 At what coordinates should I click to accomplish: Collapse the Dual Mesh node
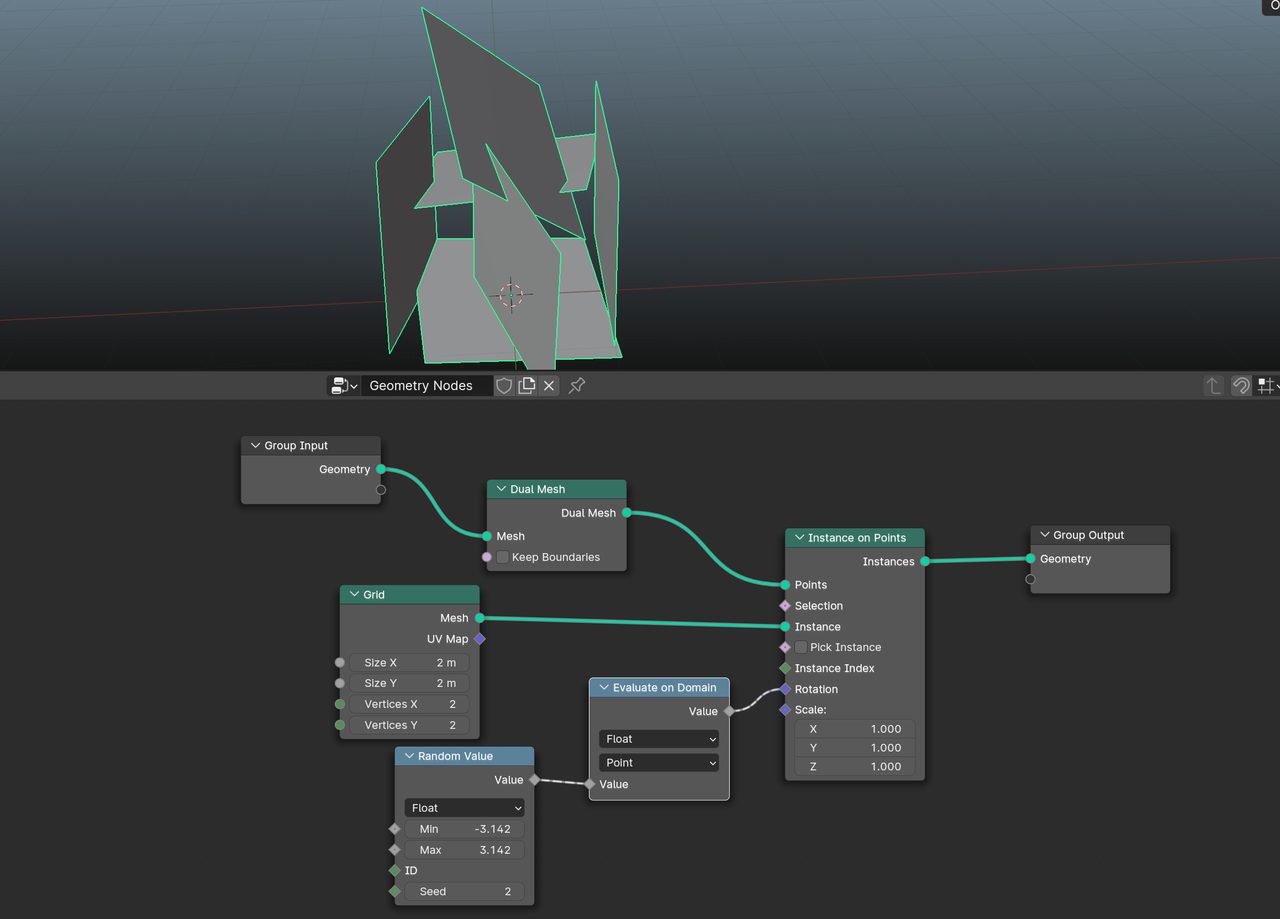[x=501, y=489]
